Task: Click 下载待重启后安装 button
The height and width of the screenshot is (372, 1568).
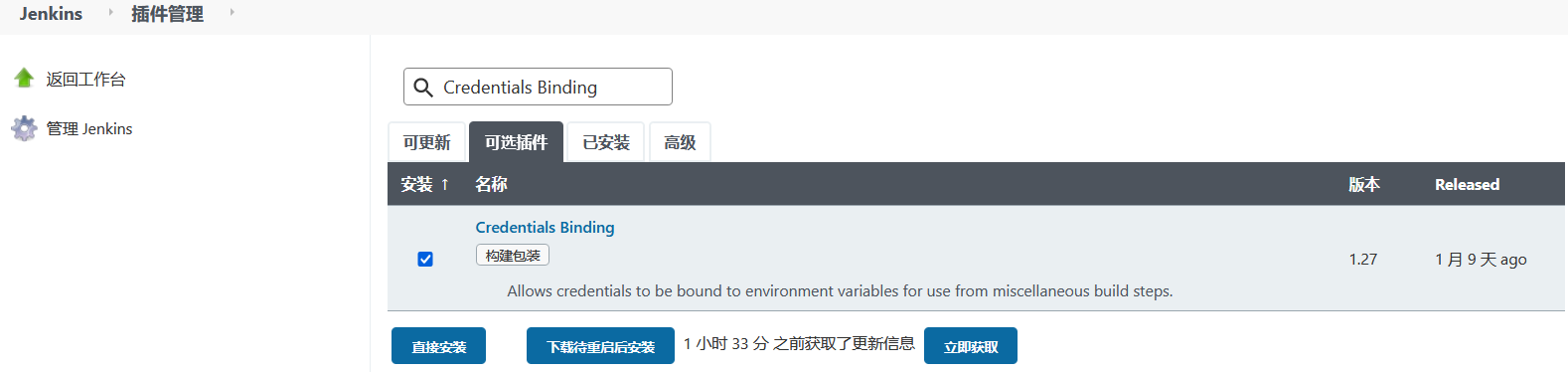Action: coord(600,346)
